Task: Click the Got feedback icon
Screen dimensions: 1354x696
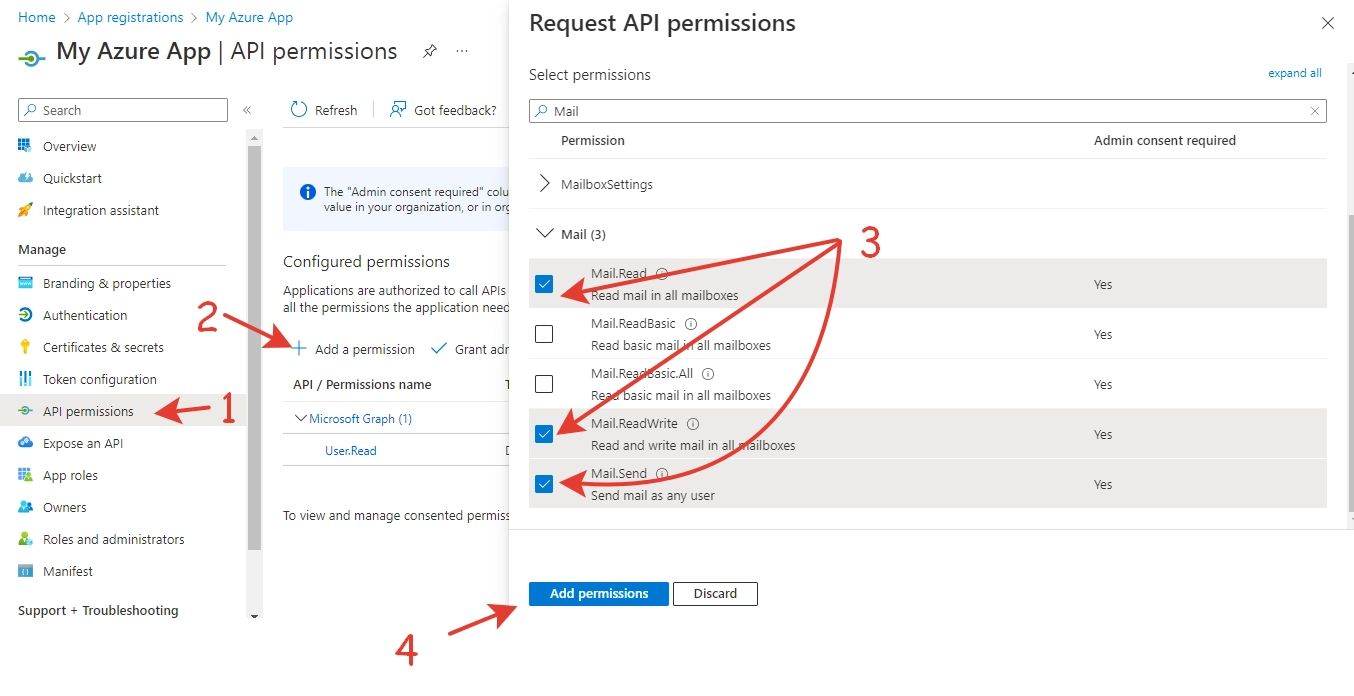Action: click(398, 110)
